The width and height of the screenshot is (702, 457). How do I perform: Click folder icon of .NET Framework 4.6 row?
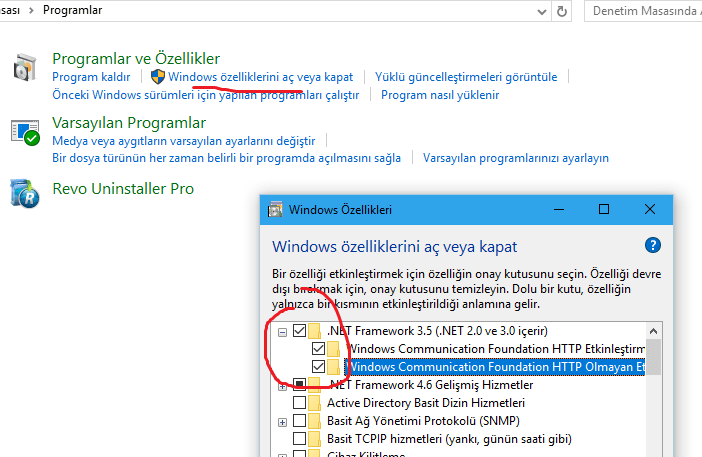(x=315, y=384)
